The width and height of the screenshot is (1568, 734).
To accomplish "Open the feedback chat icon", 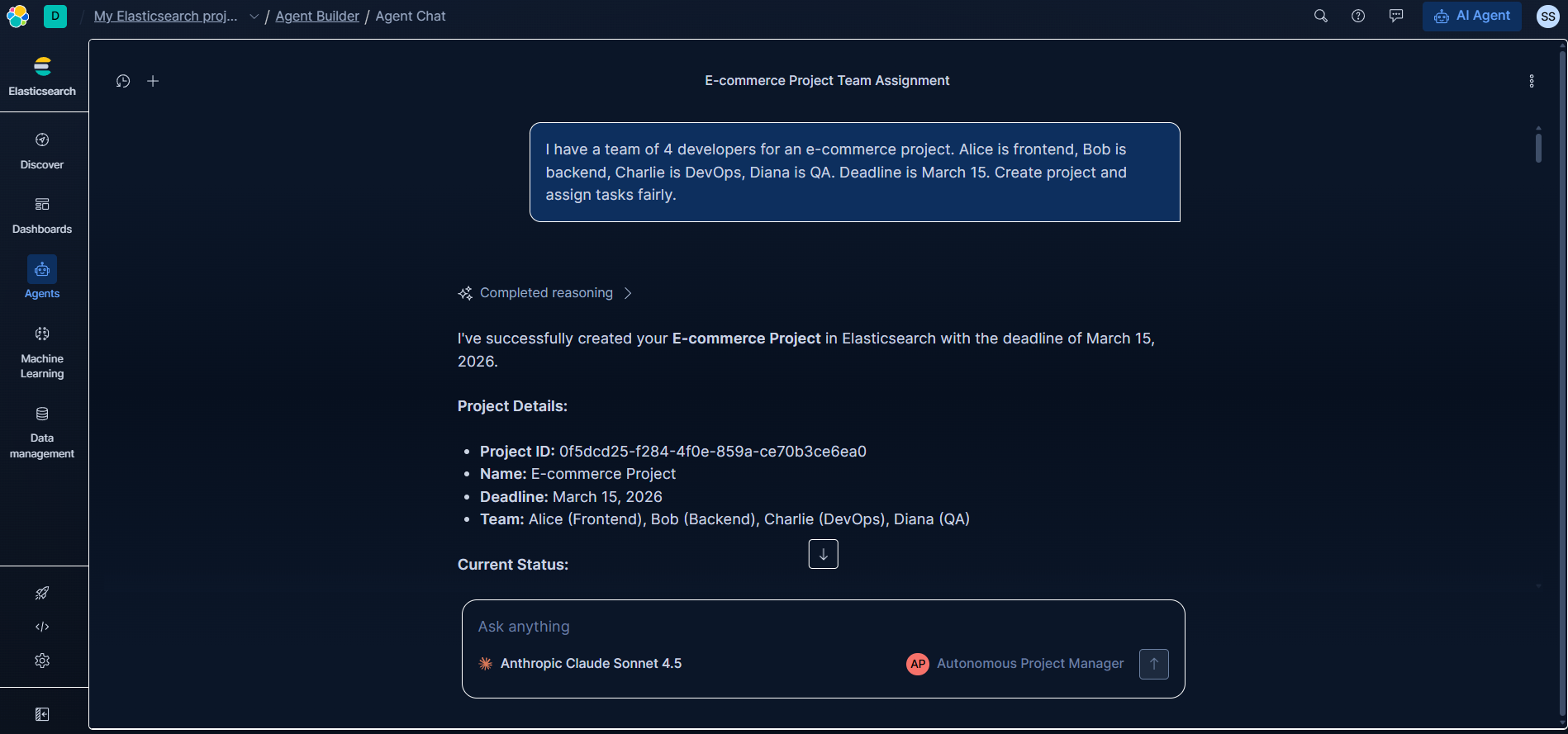I will [x=1396, y=16].
